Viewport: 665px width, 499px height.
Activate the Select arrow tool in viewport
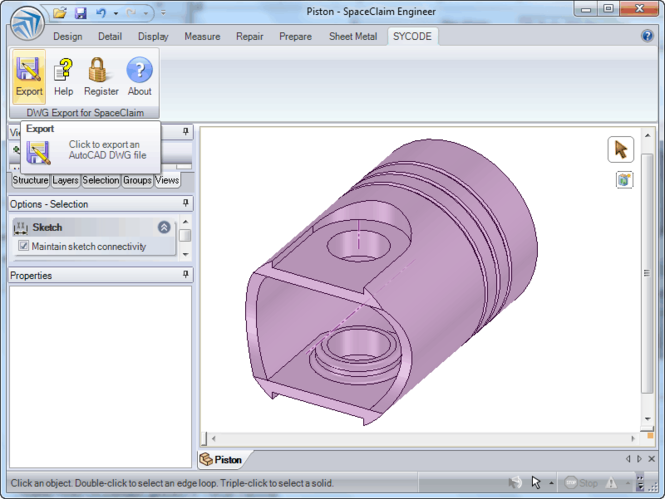[x=620, y=149]
